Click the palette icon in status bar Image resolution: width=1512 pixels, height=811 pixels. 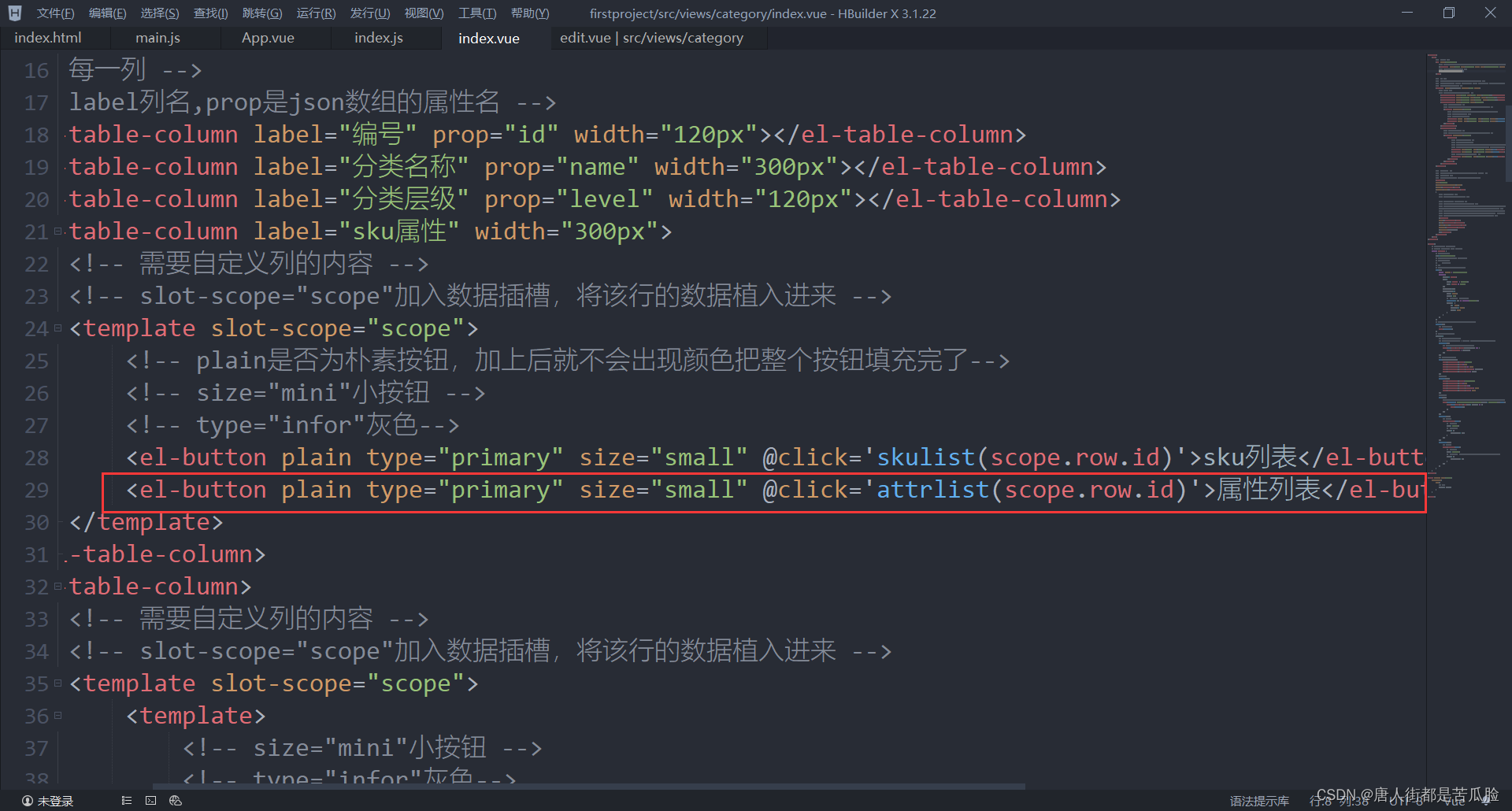[x=176, y=801]
